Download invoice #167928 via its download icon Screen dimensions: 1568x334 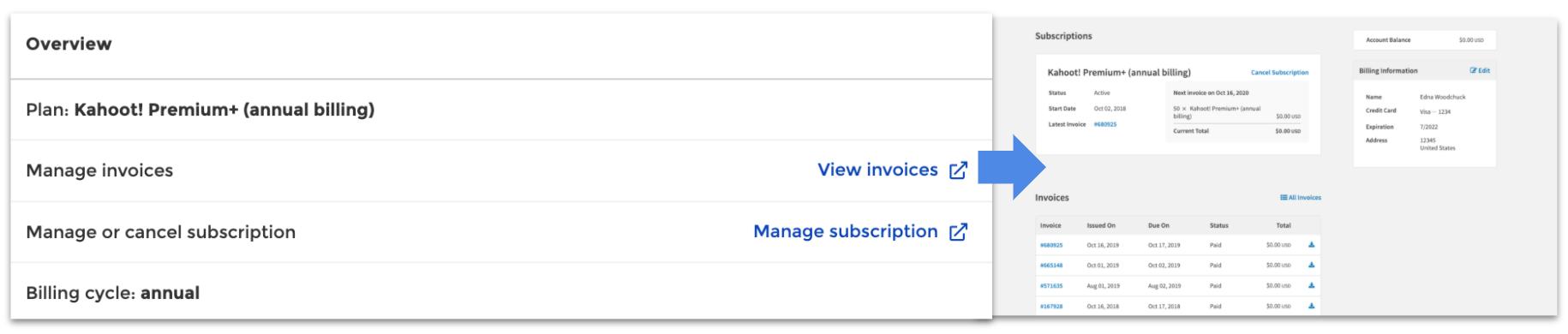click(x=1312, y=306)
